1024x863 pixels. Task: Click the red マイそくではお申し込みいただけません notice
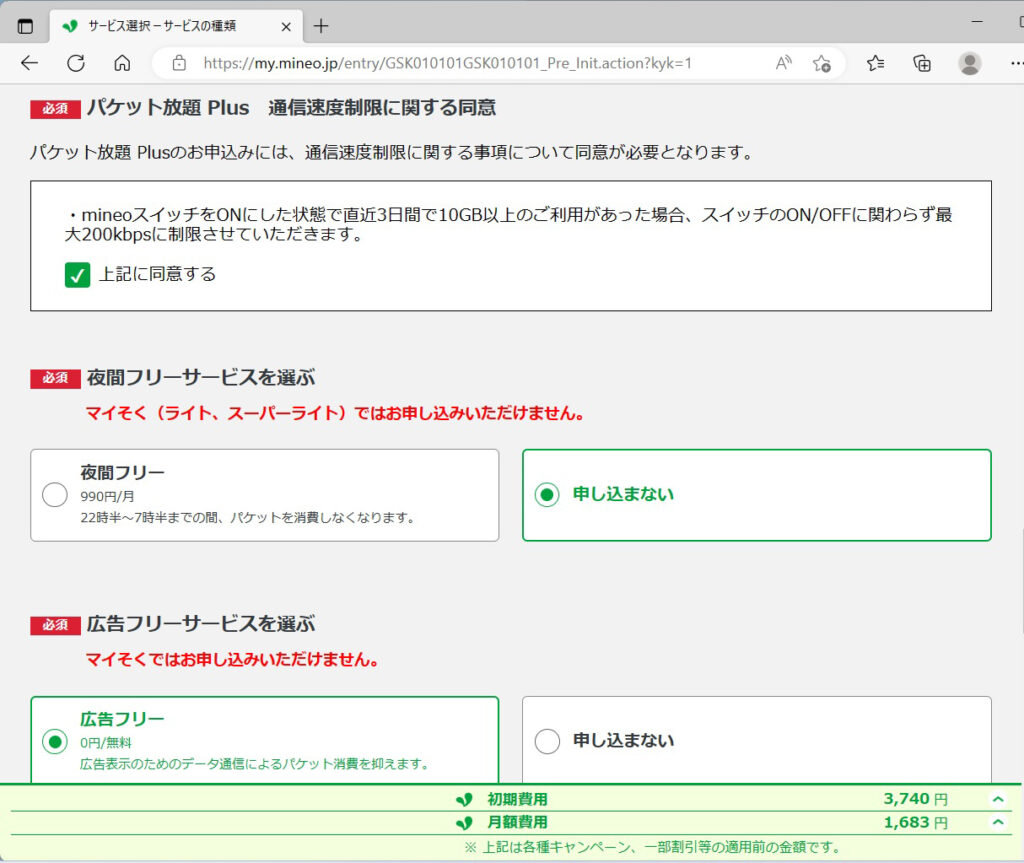(x=232, y=660)
